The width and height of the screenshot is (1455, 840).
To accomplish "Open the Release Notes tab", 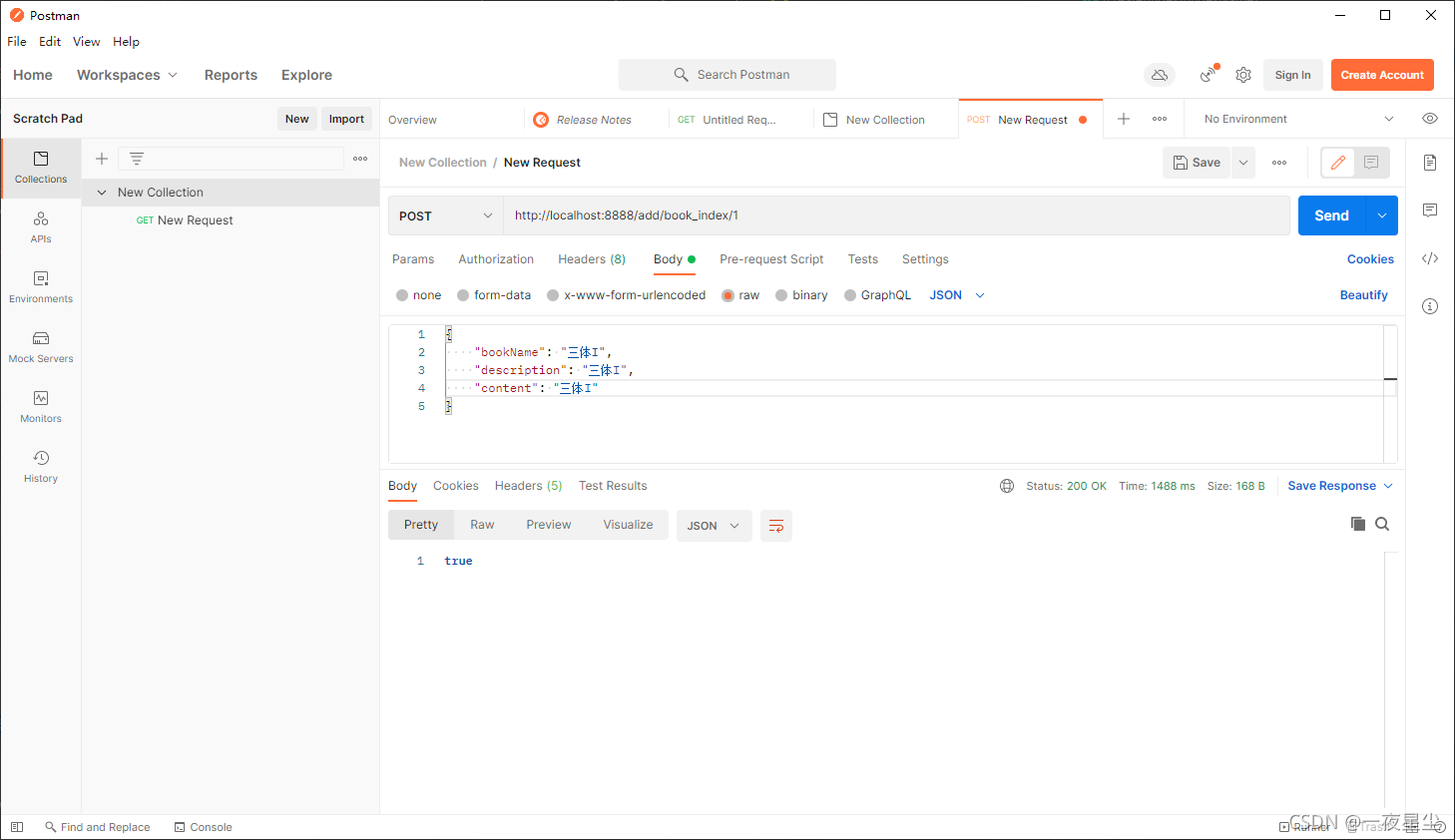I will click(x=596, y=120).
